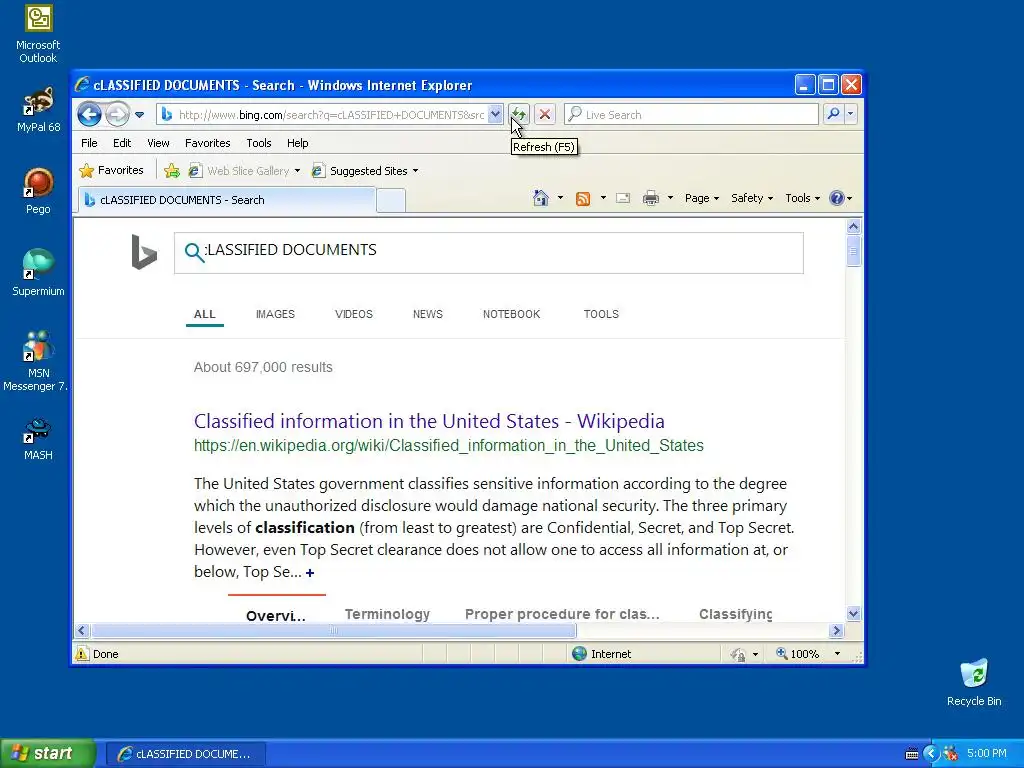Open the File menu

point(89,143)
